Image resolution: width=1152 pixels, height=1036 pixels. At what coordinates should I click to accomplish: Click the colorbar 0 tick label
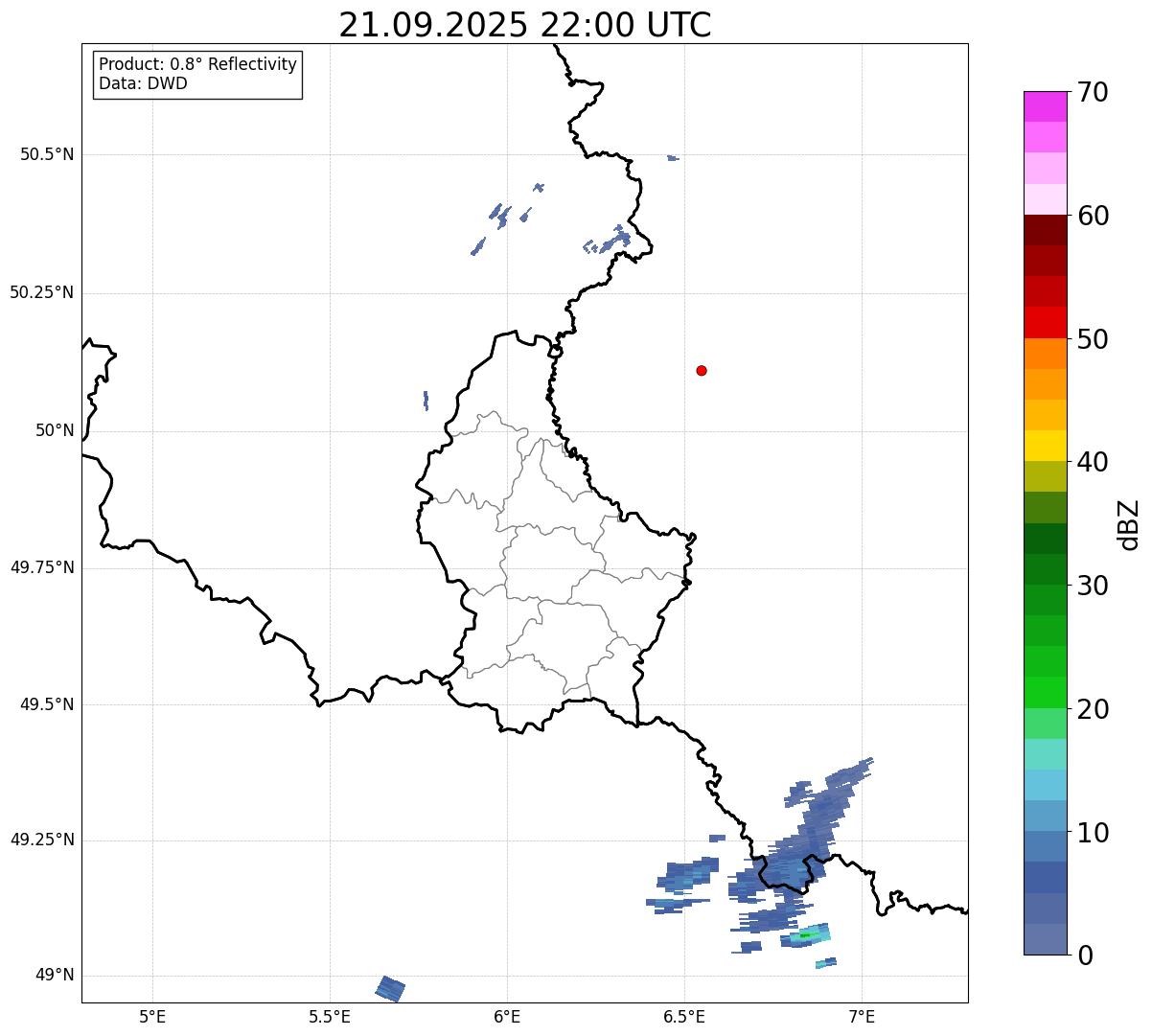pos(1085,955)
